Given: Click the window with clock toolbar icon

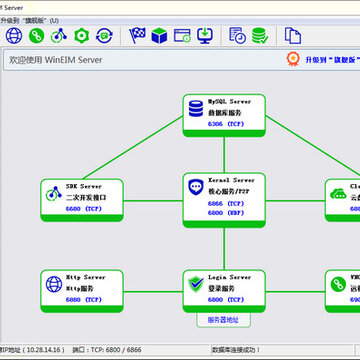Looking at the screenshot, I should point(182,36).
